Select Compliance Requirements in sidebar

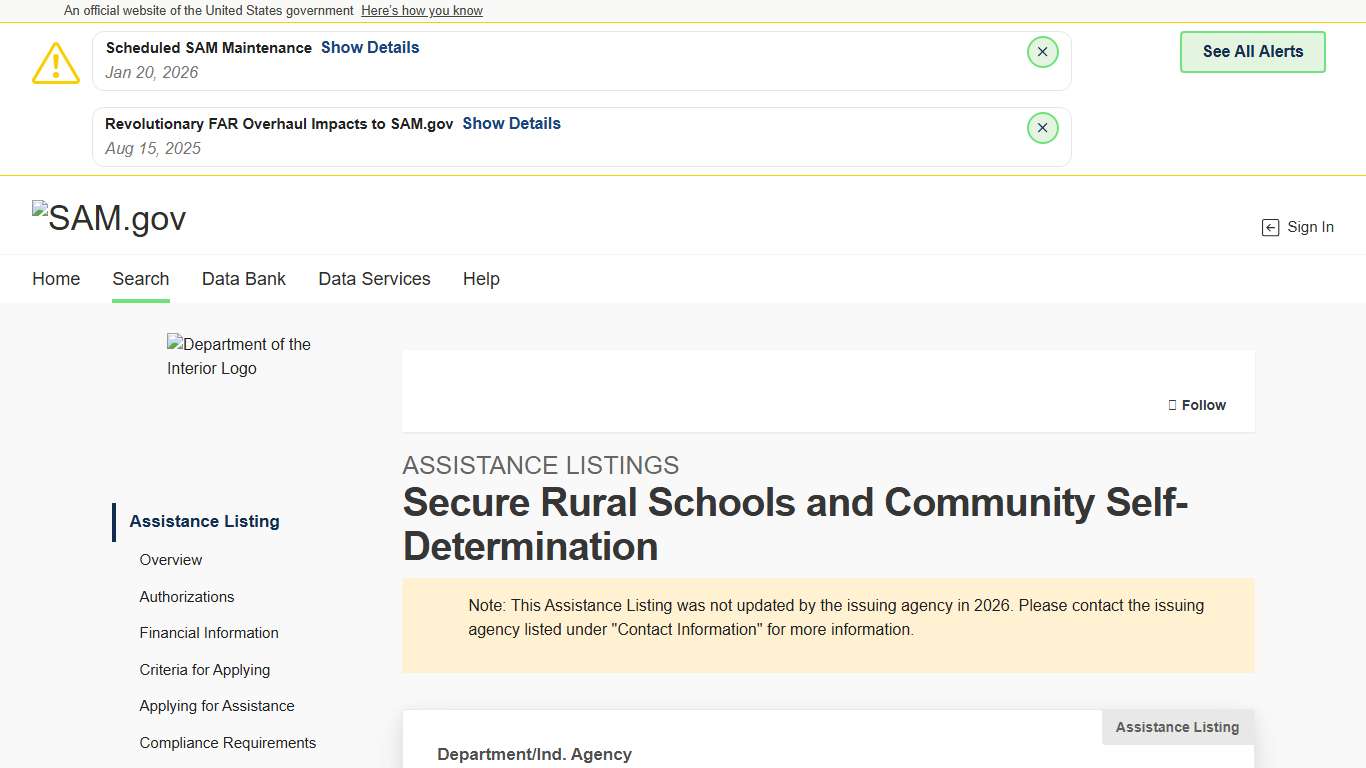coord(228,743)
